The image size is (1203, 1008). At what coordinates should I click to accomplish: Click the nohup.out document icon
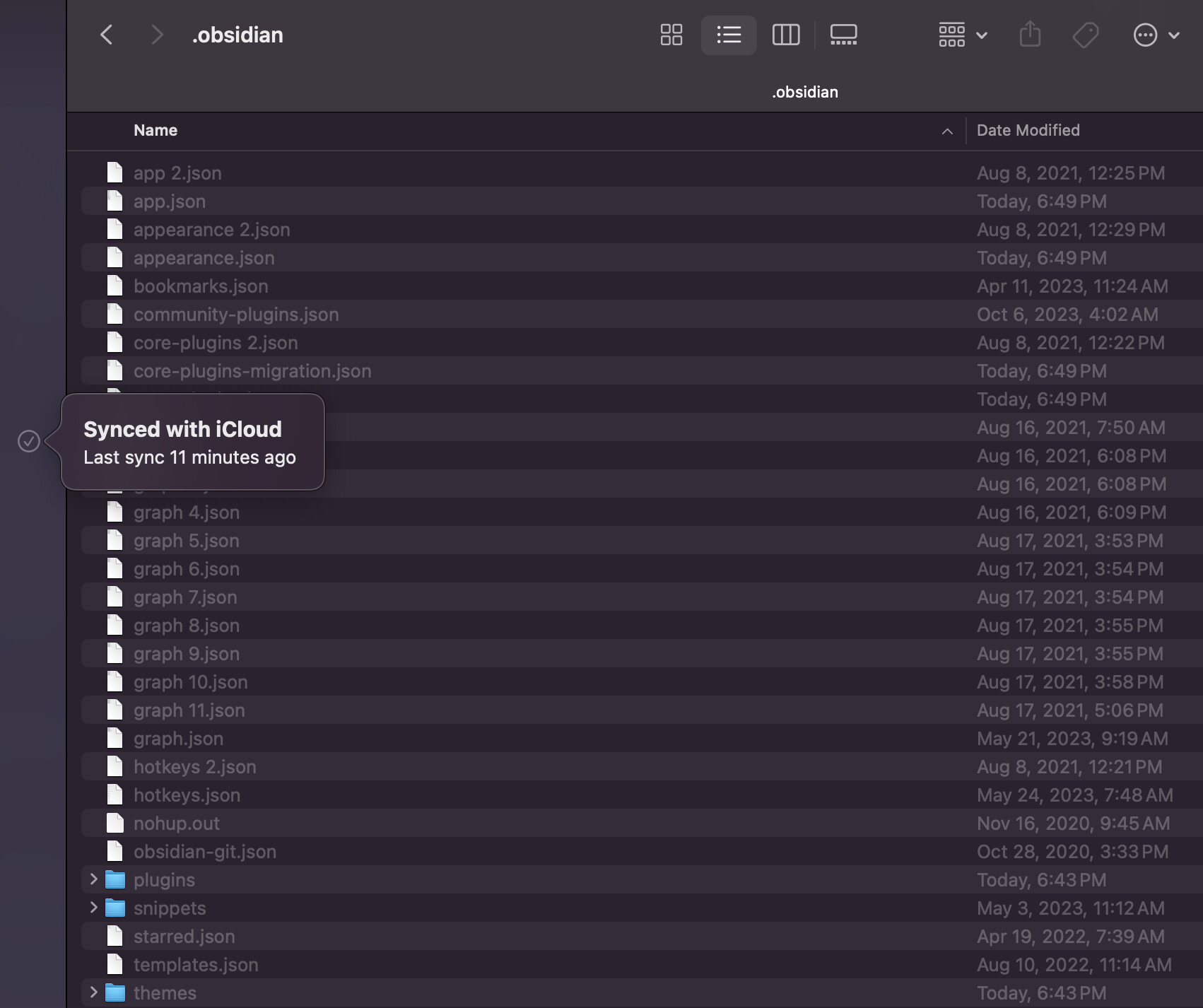pos(115,823)
